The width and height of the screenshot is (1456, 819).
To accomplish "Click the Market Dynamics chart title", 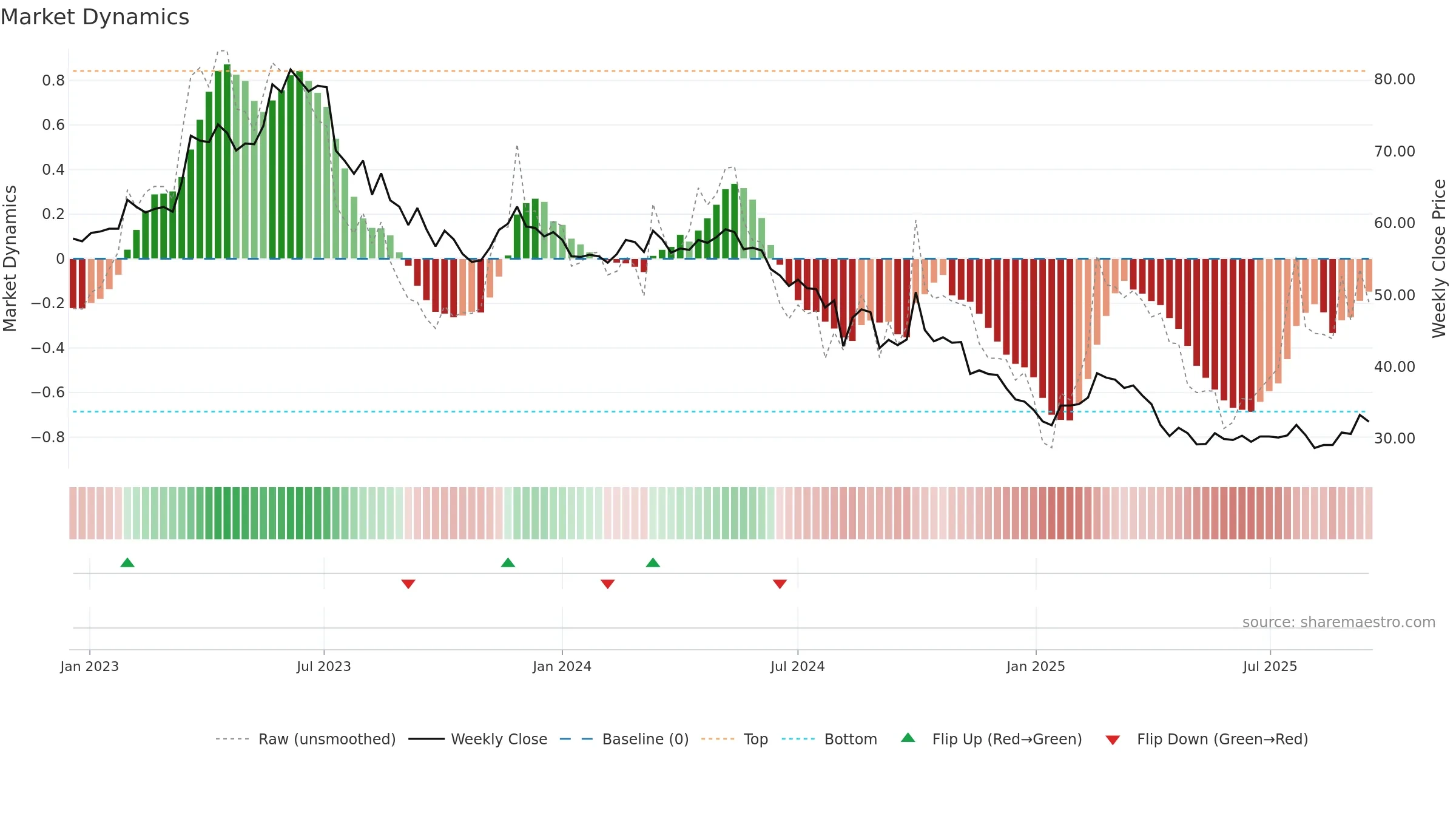I will 95,17.
